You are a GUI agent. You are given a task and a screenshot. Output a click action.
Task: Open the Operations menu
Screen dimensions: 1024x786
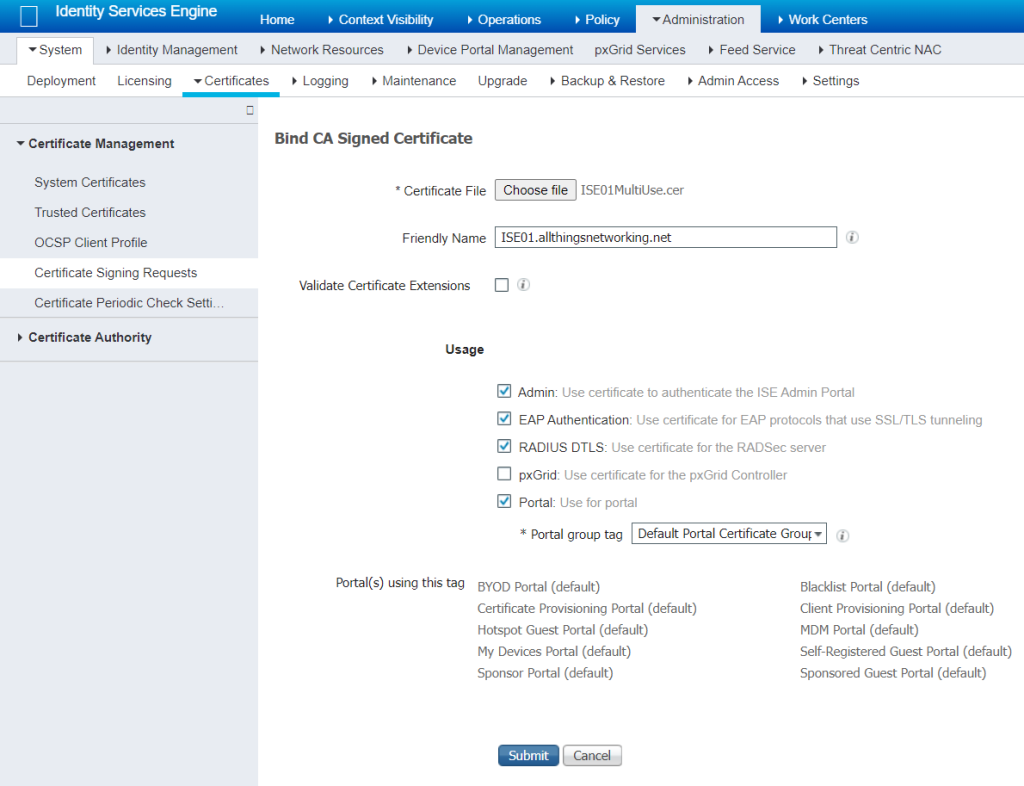[504, 20]
